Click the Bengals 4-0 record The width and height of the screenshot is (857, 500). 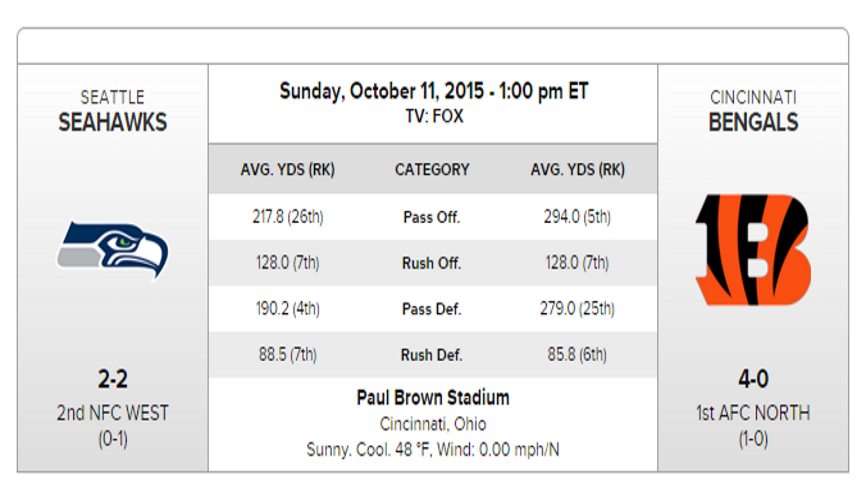[x=753, y=380]
